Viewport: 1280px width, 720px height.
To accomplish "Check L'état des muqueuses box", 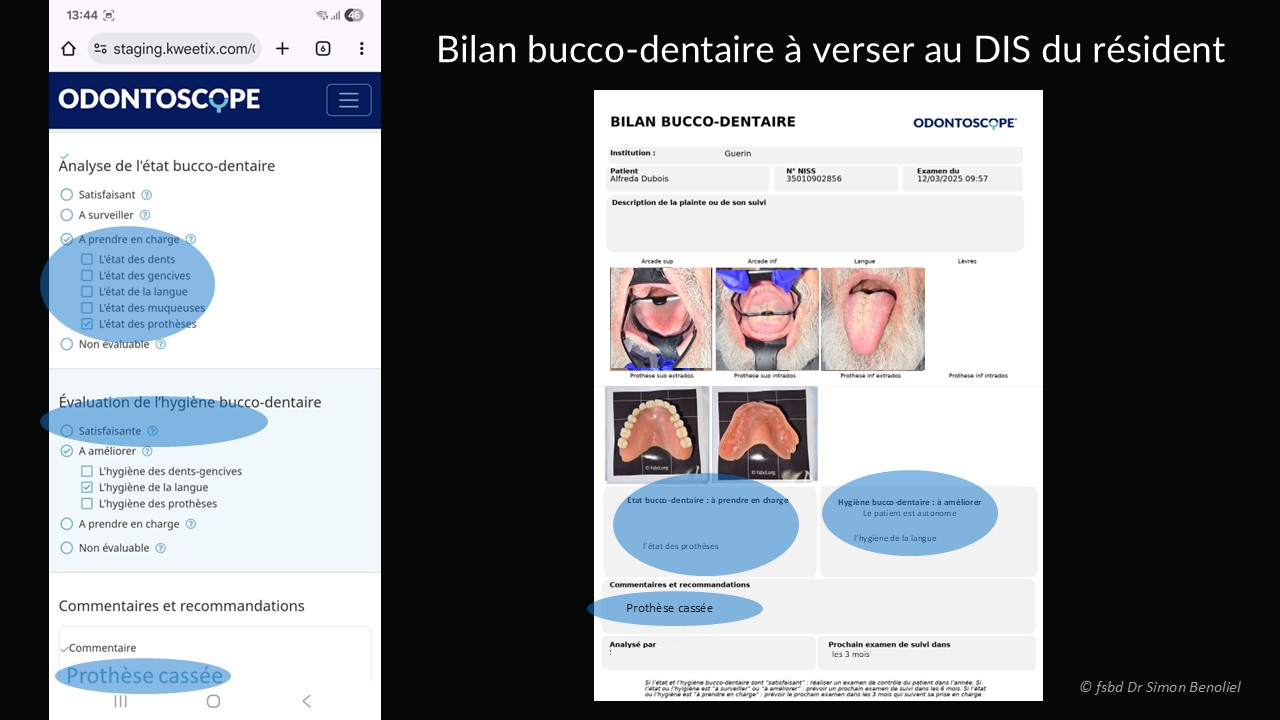I will pyautogui.click(x=87, y=308).
